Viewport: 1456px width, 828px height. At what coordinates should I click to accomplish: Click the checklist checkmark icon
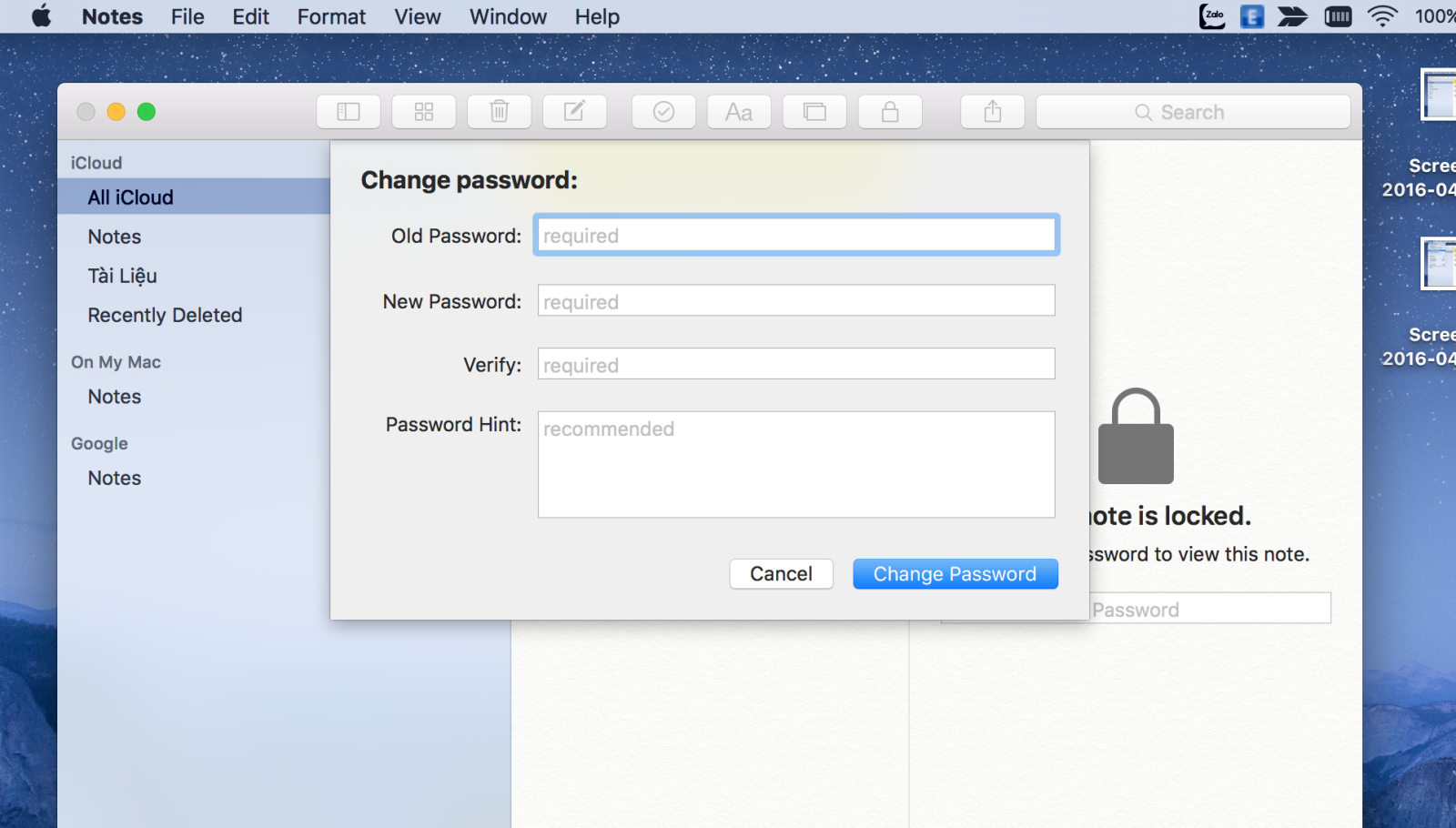click(664, 112)
